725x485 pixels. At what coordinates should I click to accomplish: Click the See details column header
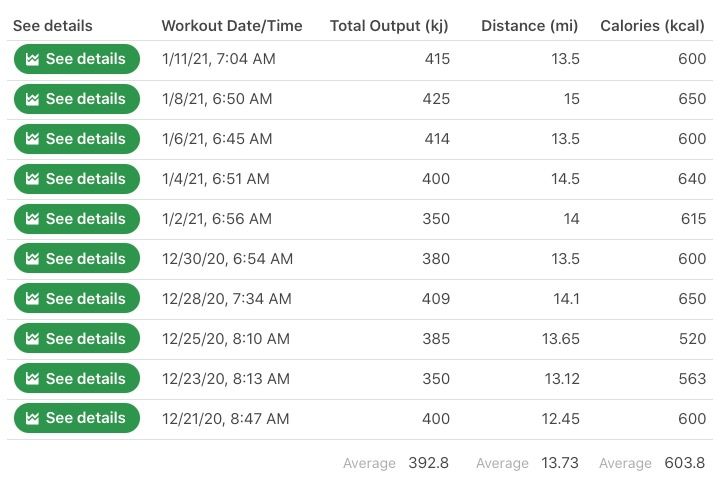pyautogui.click(x=52, y=26)
